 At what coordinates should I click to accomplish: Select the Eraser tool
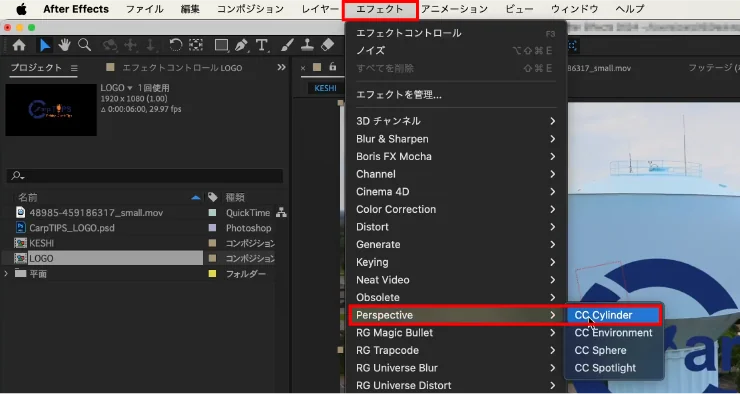(x=328, y=45)
